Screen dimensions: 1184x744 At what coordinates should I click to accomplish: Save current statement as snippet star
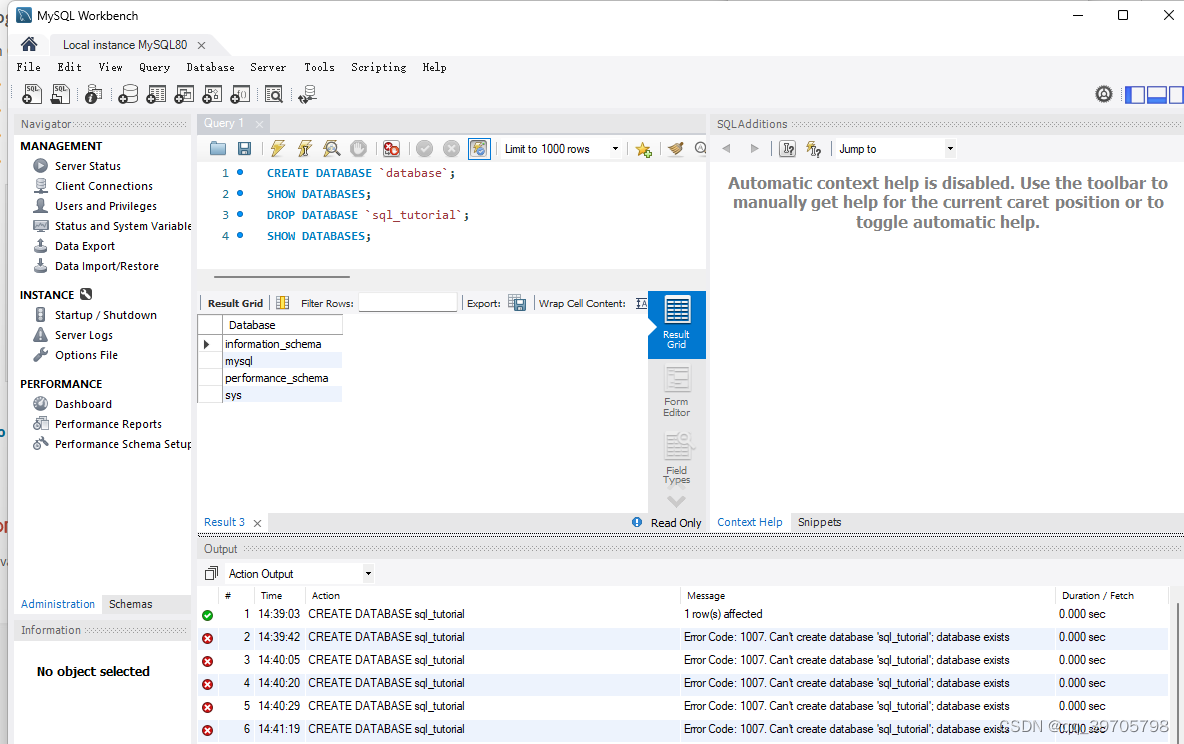[643, 149]
